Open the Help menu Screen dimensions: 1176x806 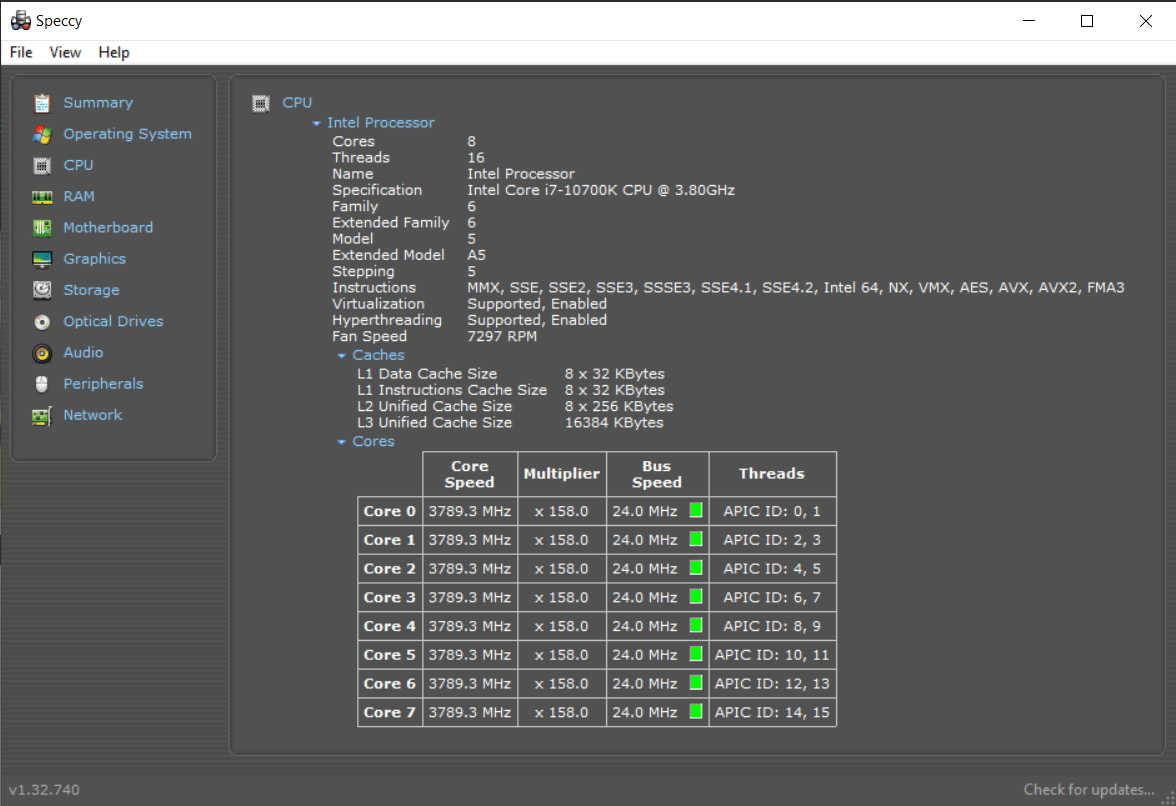tap(114, 52)
